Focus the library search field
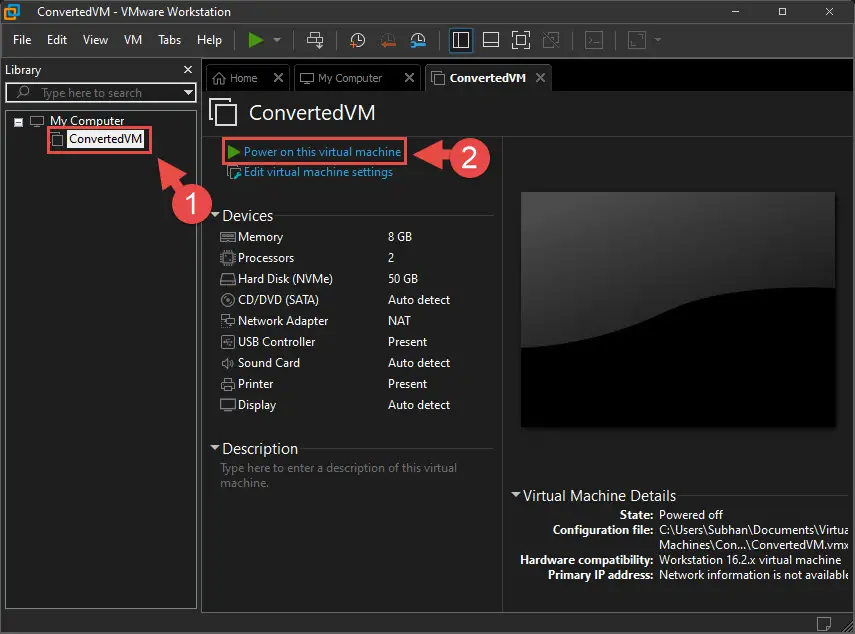This screenshot has width=855, height=634. click(101, 93)
